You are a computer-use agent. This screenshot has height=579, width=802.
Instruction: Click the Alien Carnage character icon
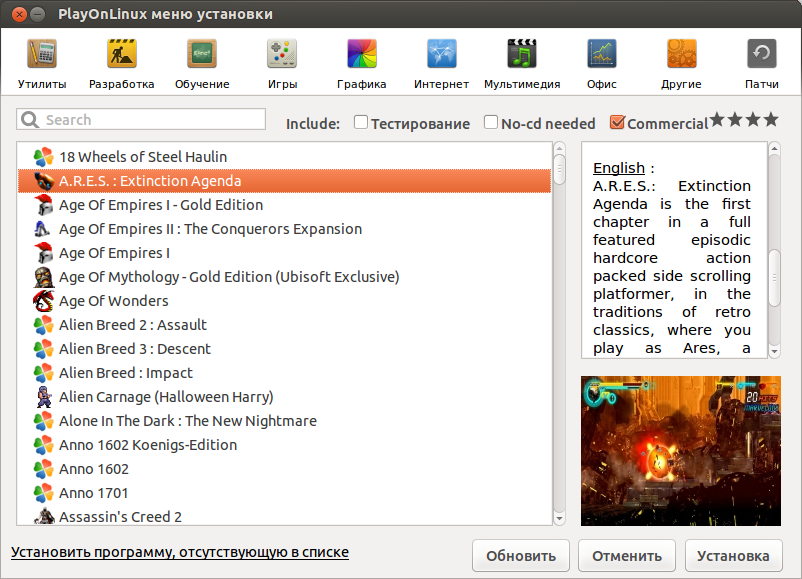click(x=43, y=397)
